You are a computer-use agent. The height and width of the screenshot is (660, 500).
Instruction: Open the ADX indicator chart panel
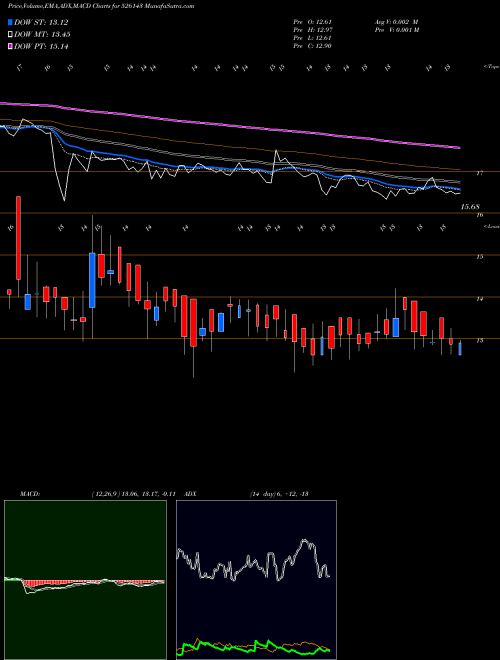(256, 580)
